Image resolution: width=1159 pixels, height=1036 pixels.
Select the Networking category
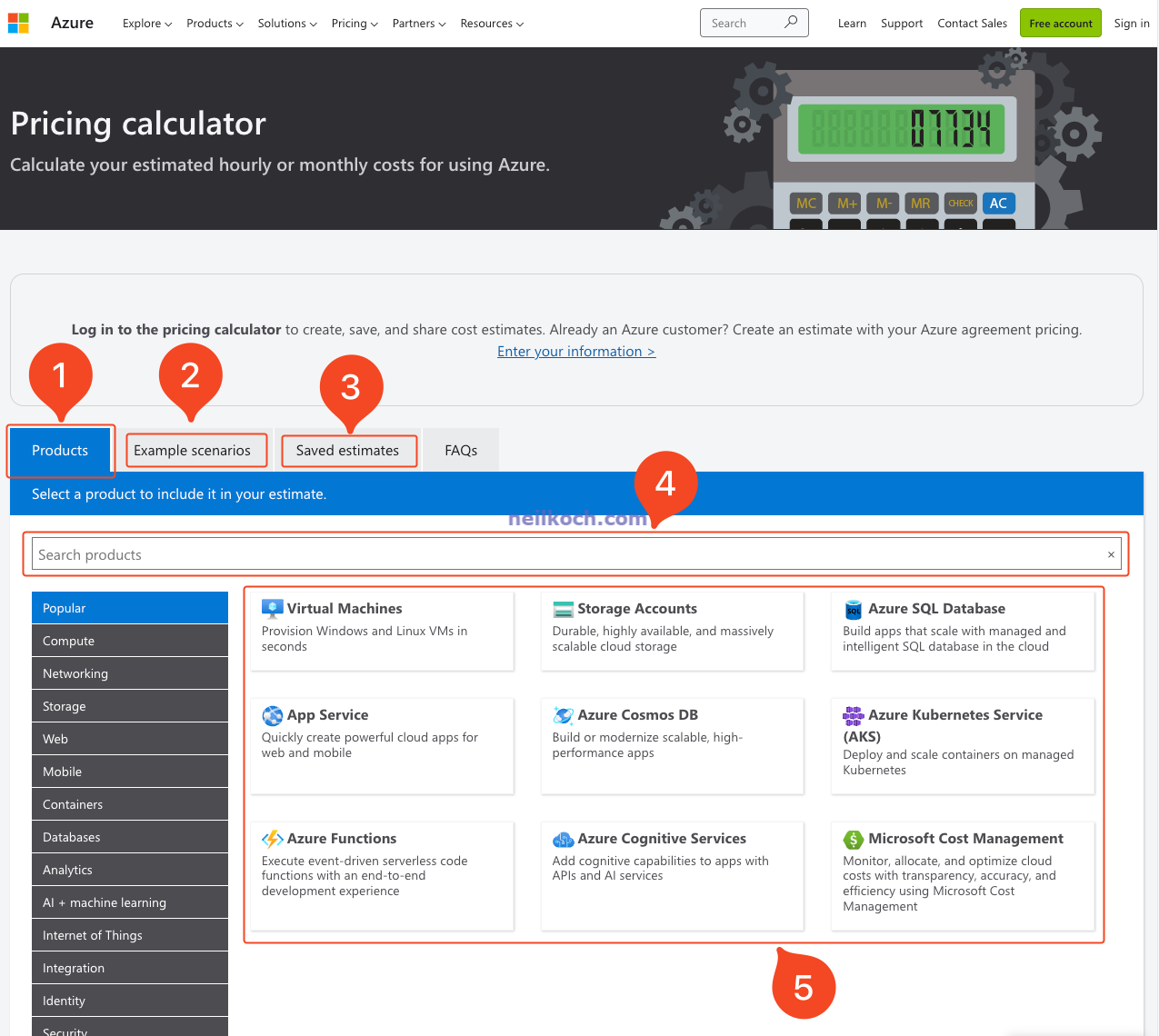pos(130,673)
